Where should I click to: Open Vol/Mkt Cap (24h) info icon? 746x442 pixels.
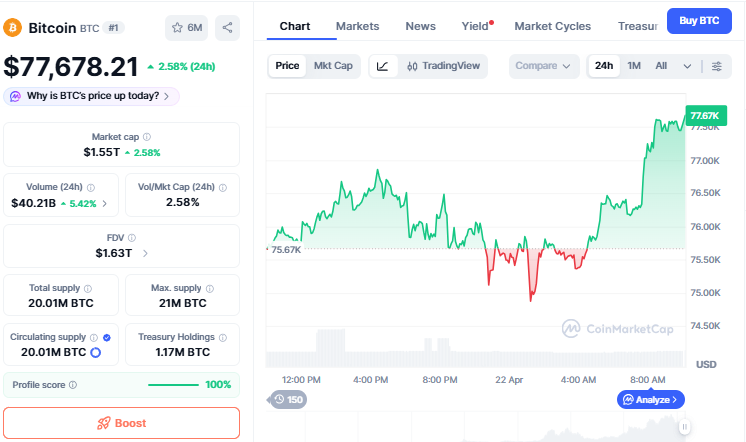click(223, 187)
